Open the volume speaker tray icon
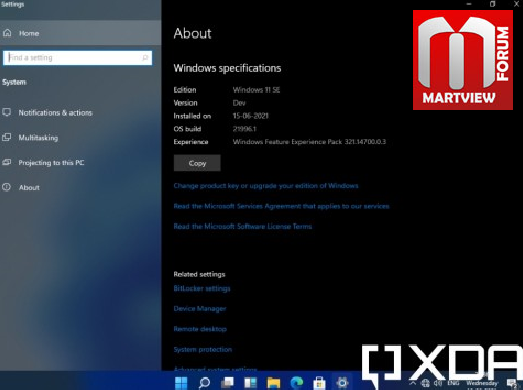This screenshot has width=523, height=390. pyautogui.click(x=438, y=383)
